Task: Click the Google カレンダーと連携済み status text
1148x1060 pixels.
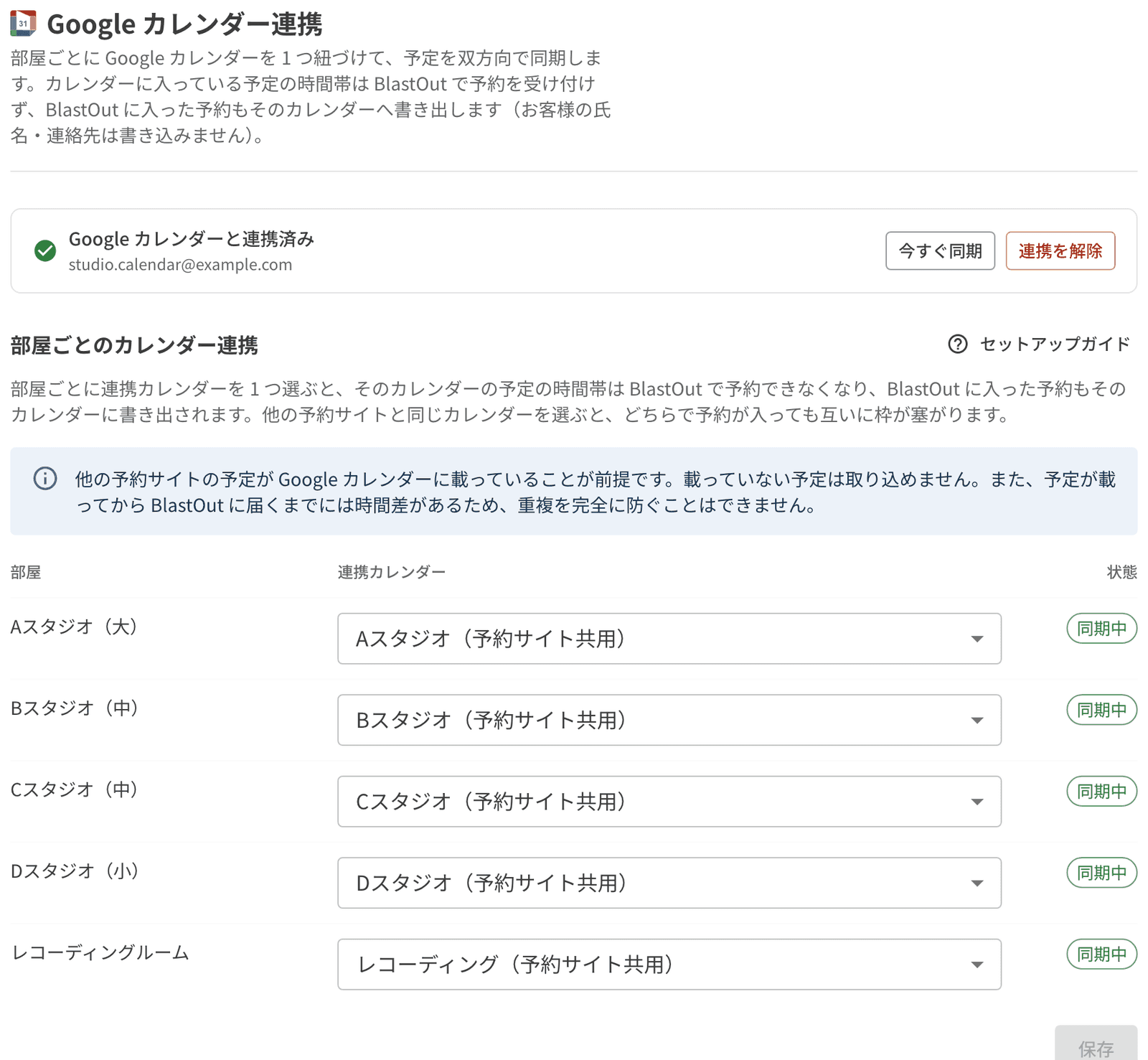Action: click(x=192, y=239)
